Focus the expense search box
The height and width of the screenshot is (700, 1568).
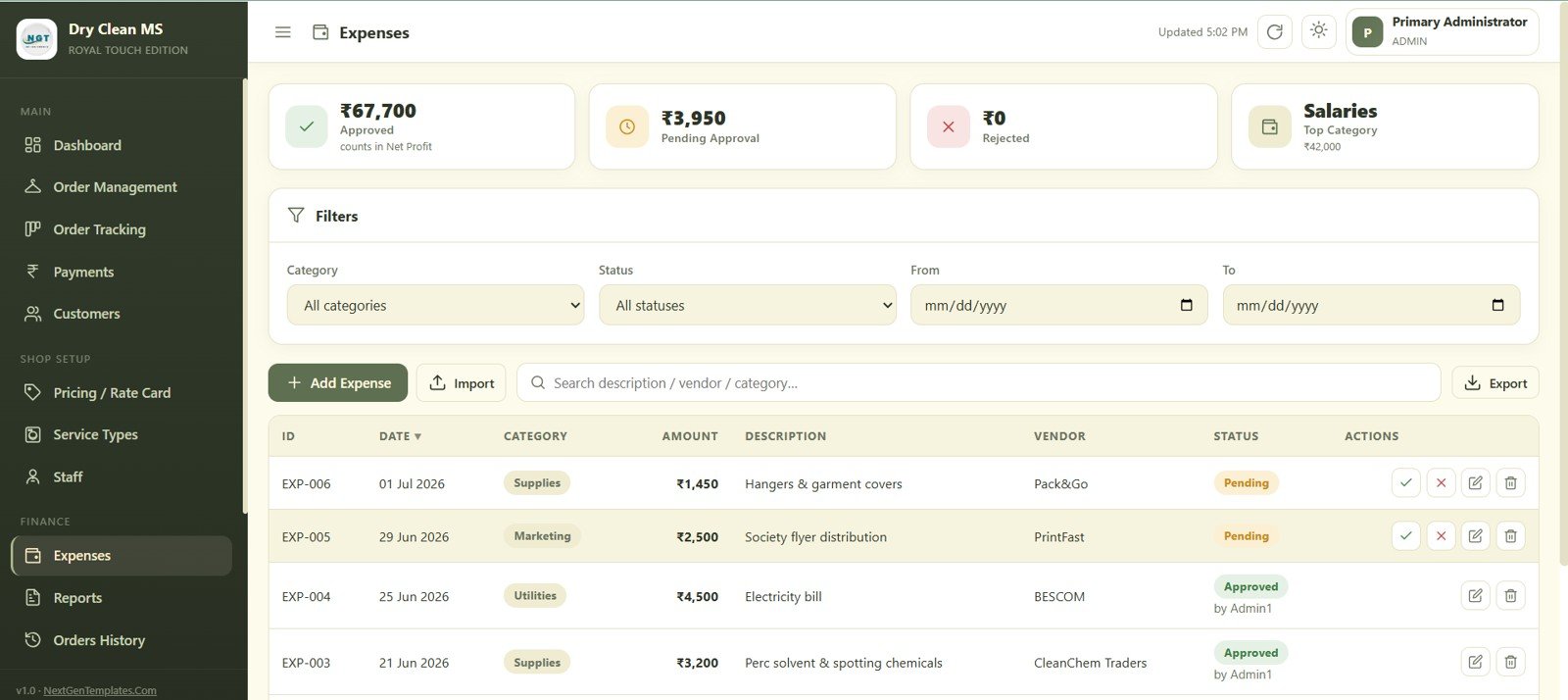point(979,383)
